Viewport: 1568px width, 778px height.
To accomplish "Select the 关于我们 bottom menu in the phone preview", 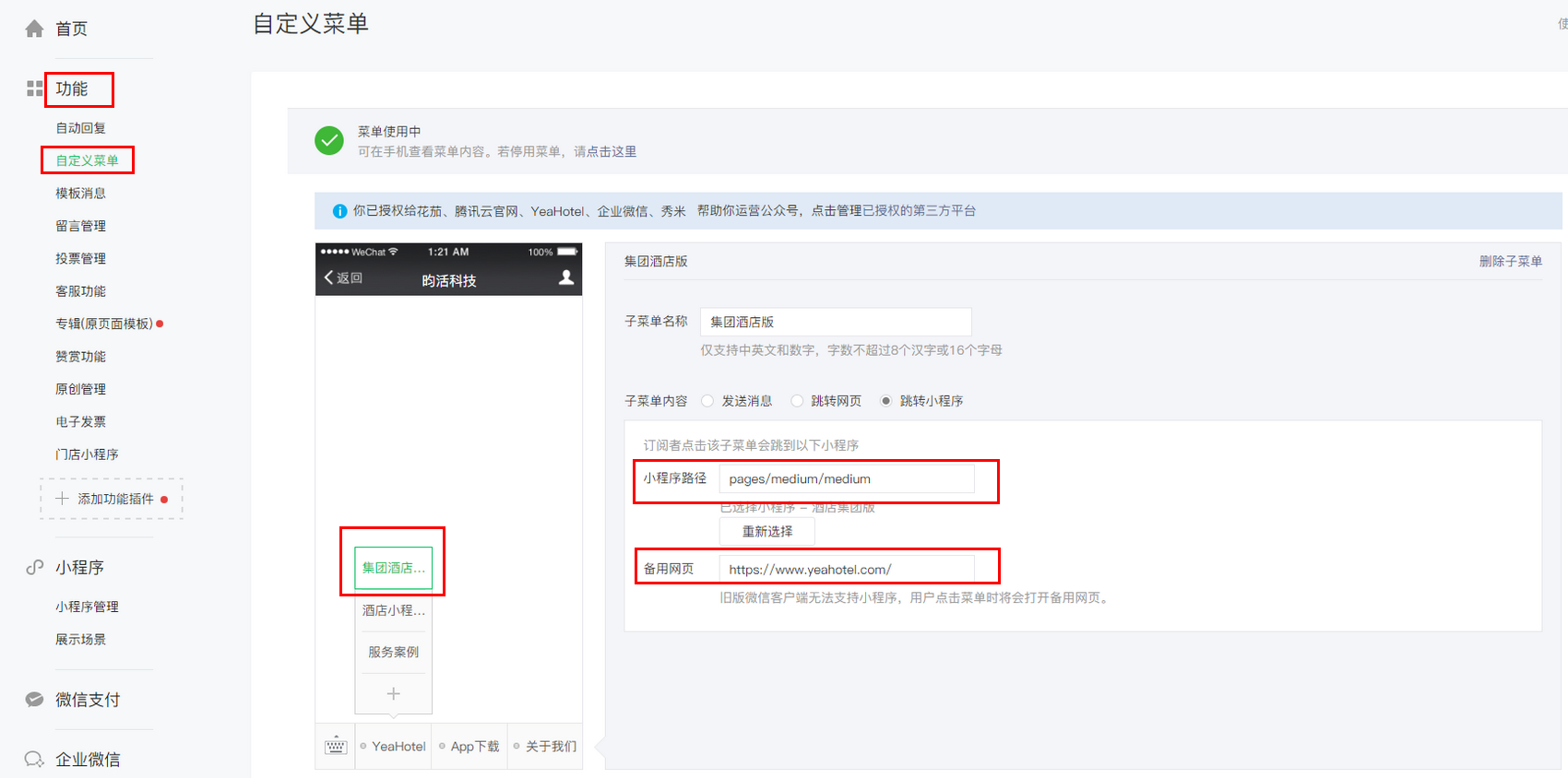I will 545,746.
